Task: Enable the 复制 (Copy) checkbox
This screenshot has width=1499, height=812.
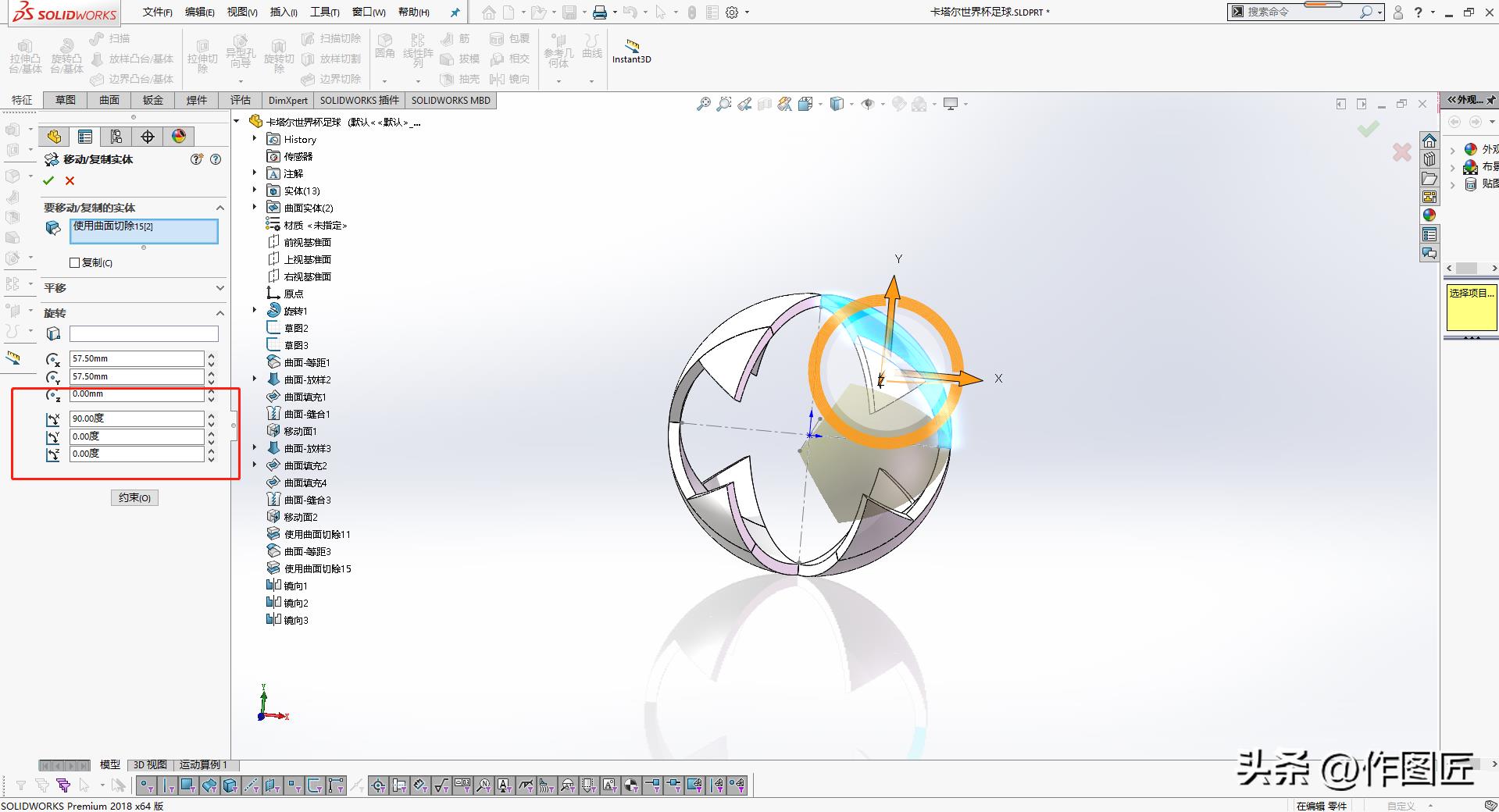Action: tap(75, 263)
